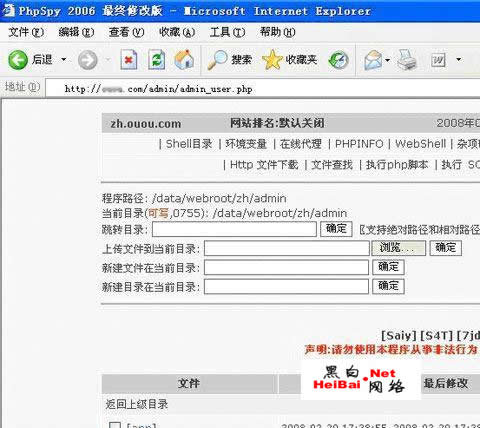
Task: Click the [Saiy] credit text
Action: point(399,335)
